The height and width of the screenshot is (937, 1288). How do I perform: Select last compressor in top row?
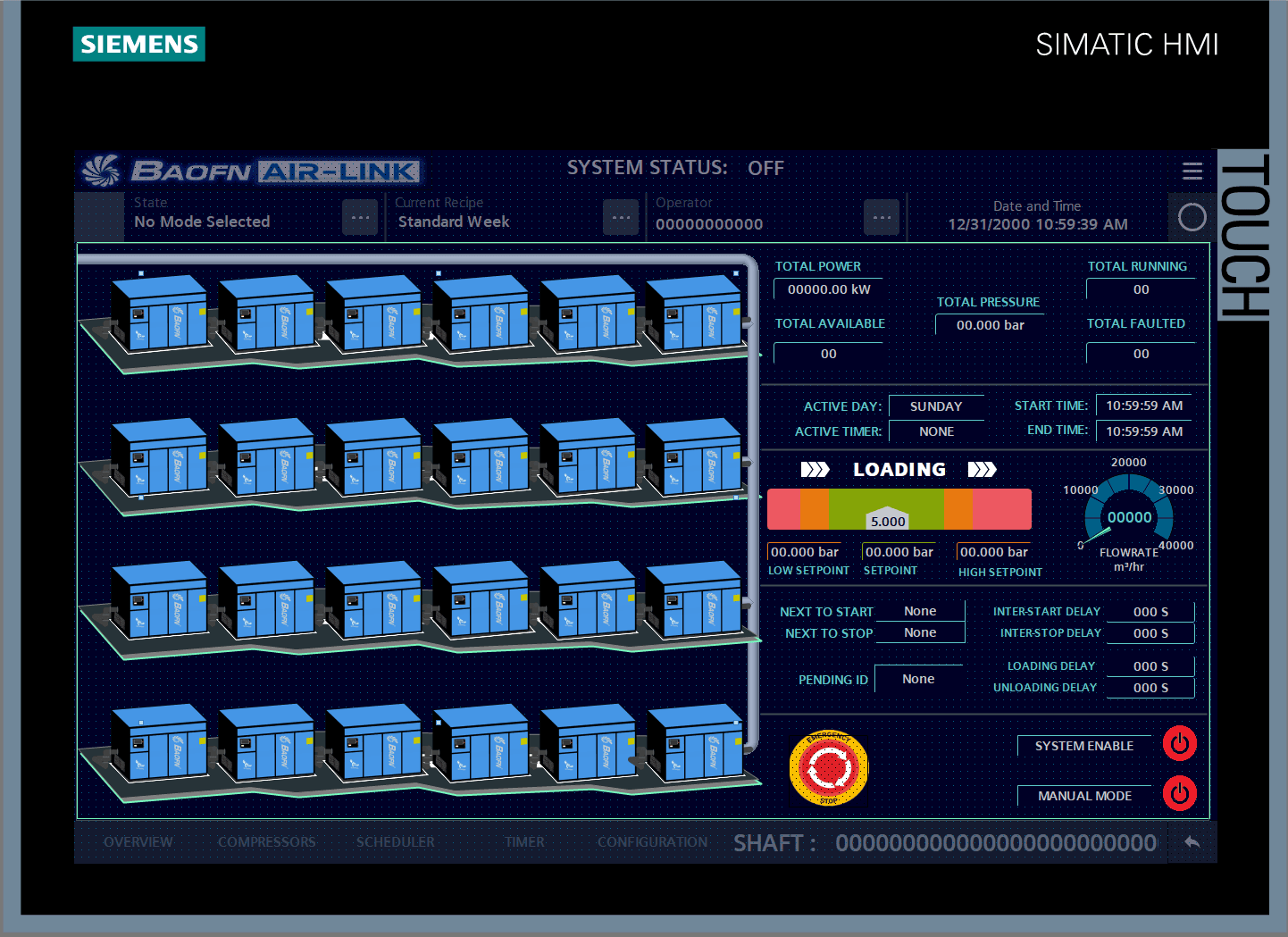(694, 313)
